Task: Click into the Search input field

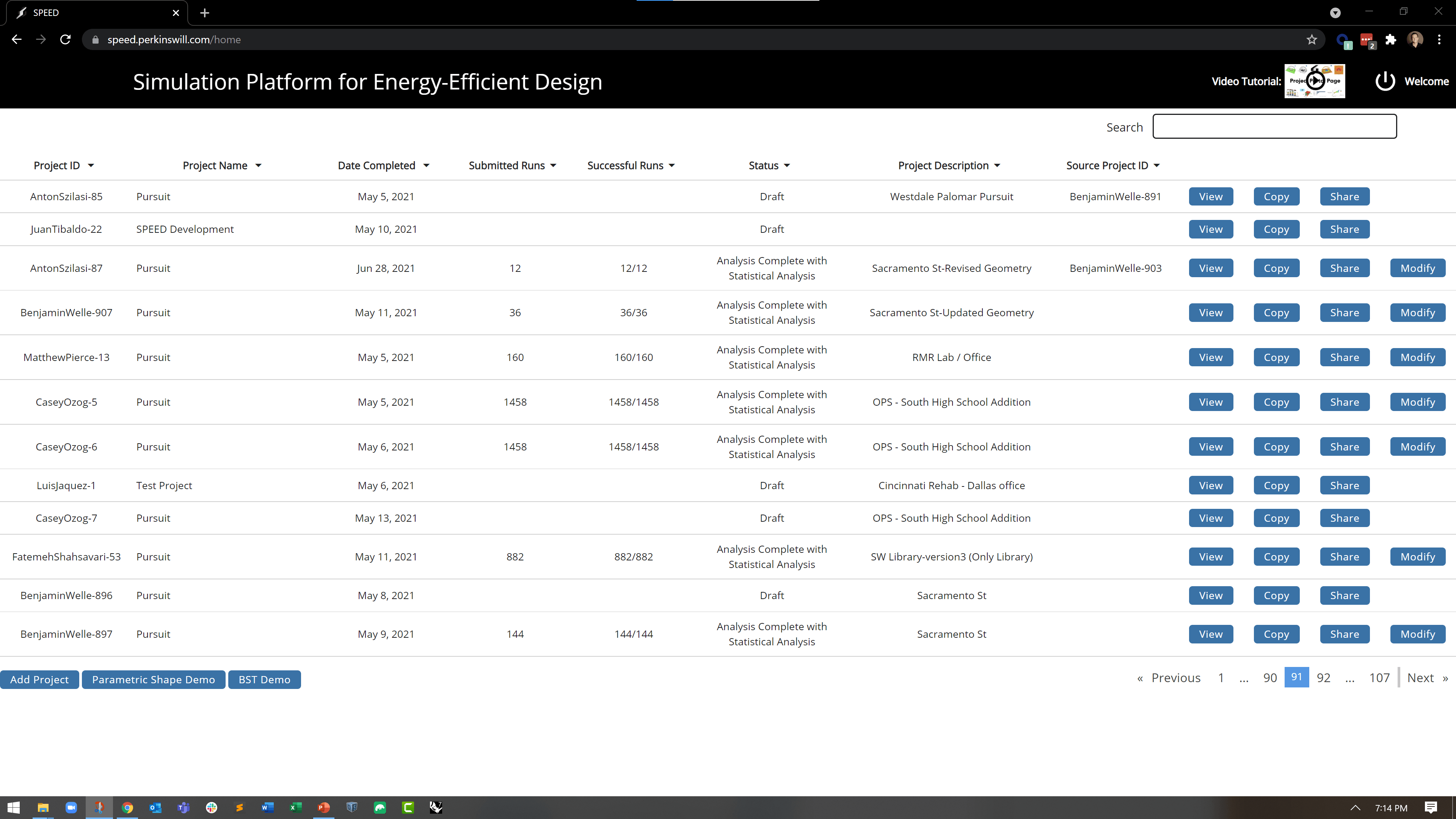Action: [1274, 127]
